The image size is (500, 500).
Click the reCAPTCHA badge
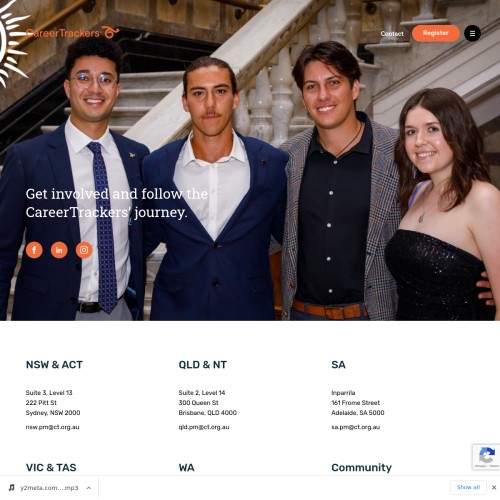(486, 457)
